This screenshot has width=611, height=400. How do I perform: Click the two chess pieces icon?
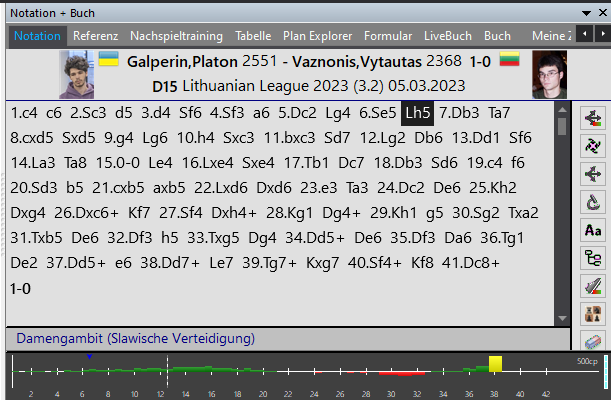591,314
